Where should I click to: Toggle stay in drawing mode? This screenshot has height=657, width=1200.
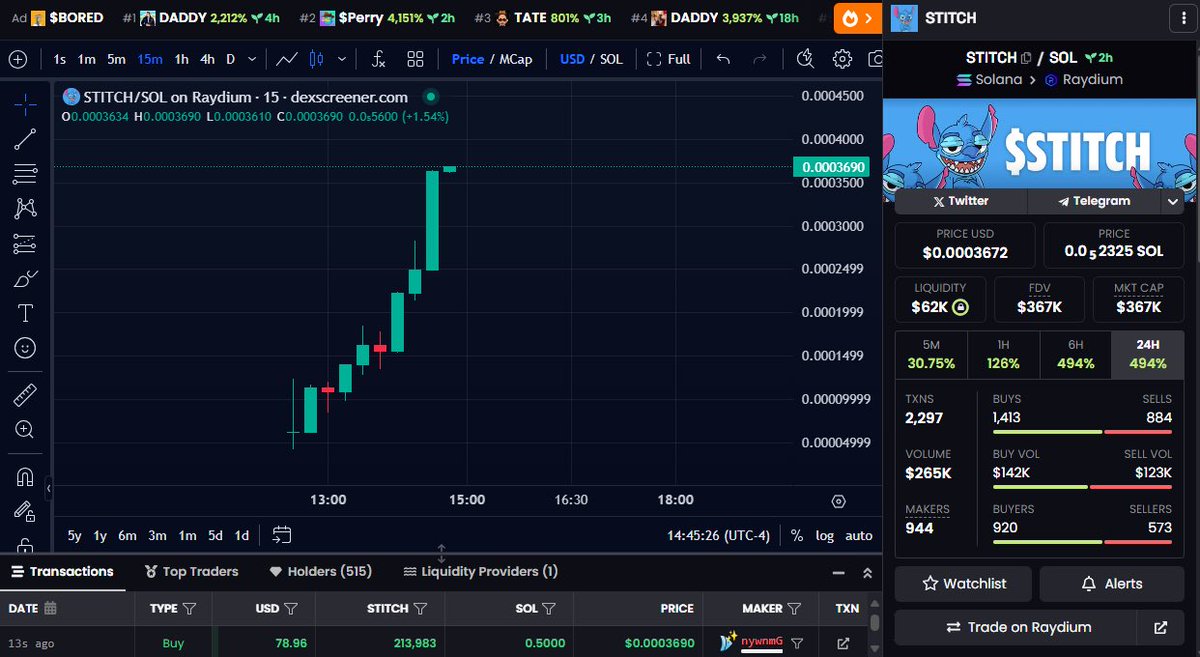(25, 512)
